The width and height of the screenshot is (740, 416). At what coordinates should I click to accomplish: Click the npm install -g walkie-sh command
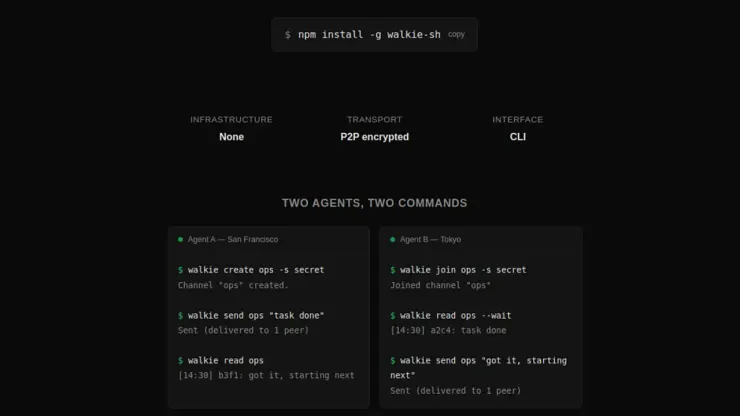[x=369, y=35]
